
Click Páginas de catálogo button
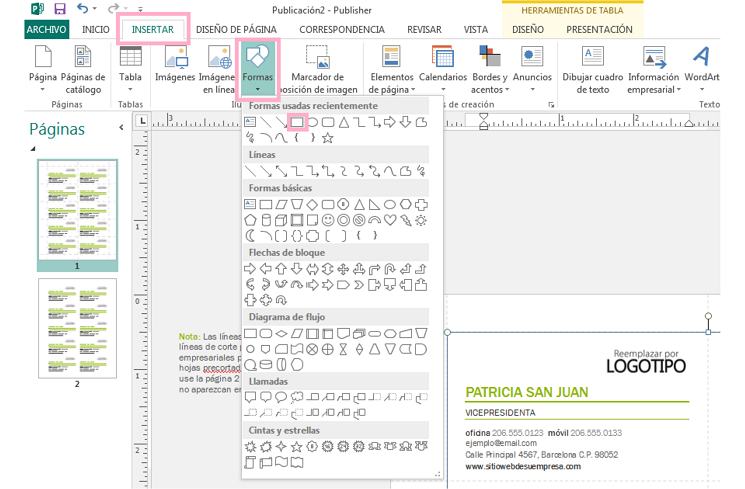pos(83,69)
